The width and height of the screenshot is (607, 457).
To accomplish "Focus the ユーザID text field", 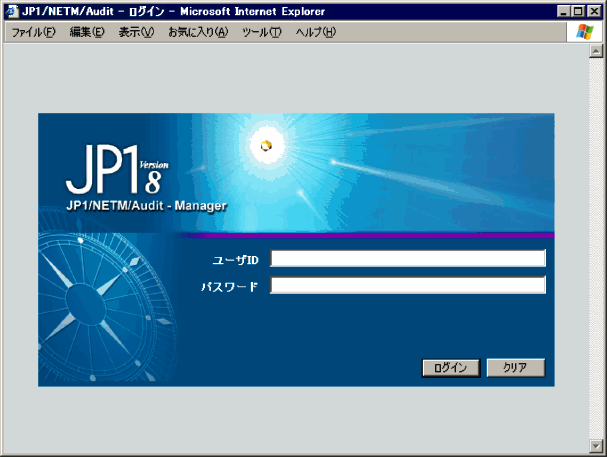I will [x=408, y=259].
